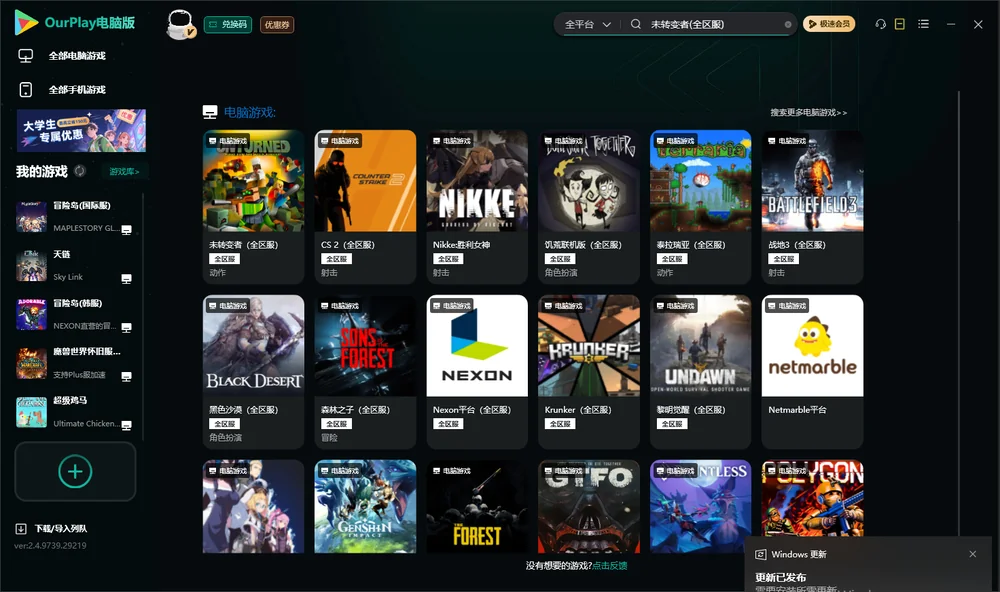Viewport: 1000px width, 592px height.
Task: Click the PC icon on 冒险岛(韩服) row
Action: [x=126, y=328]
